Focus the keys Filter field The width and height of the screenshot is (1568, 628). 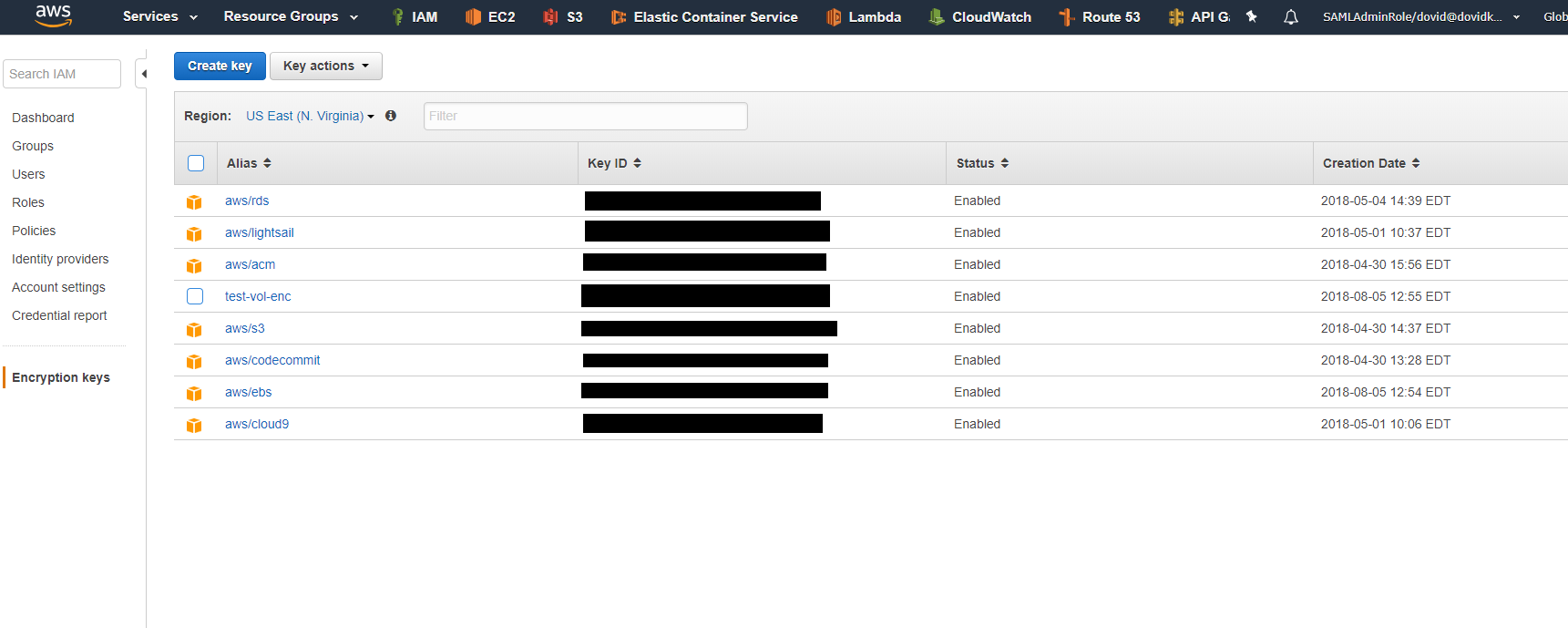tap(586, 116)
